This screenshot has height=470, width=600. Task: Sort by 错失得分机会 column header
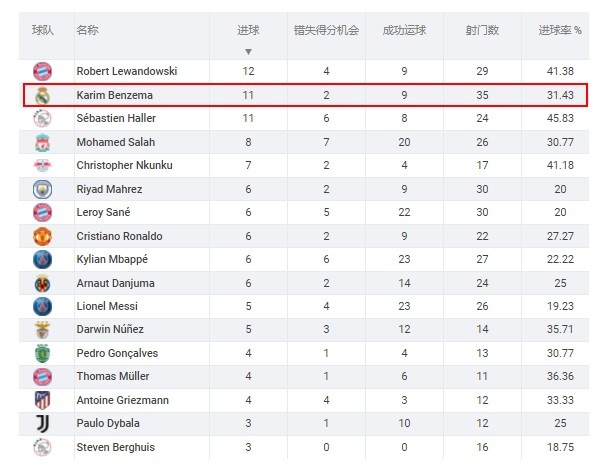[326, 30]
